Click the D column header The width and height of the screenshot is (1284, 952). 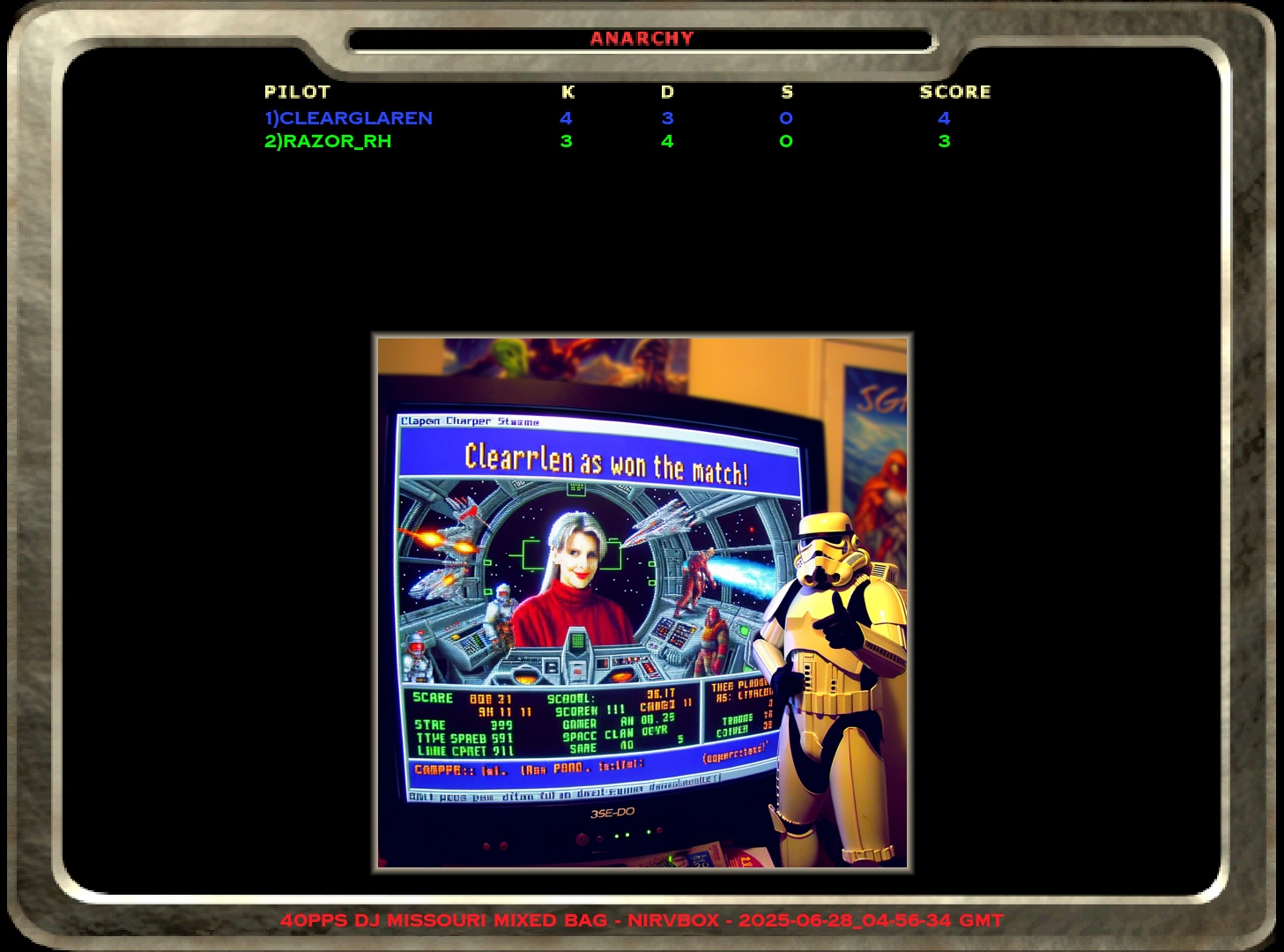667,92
